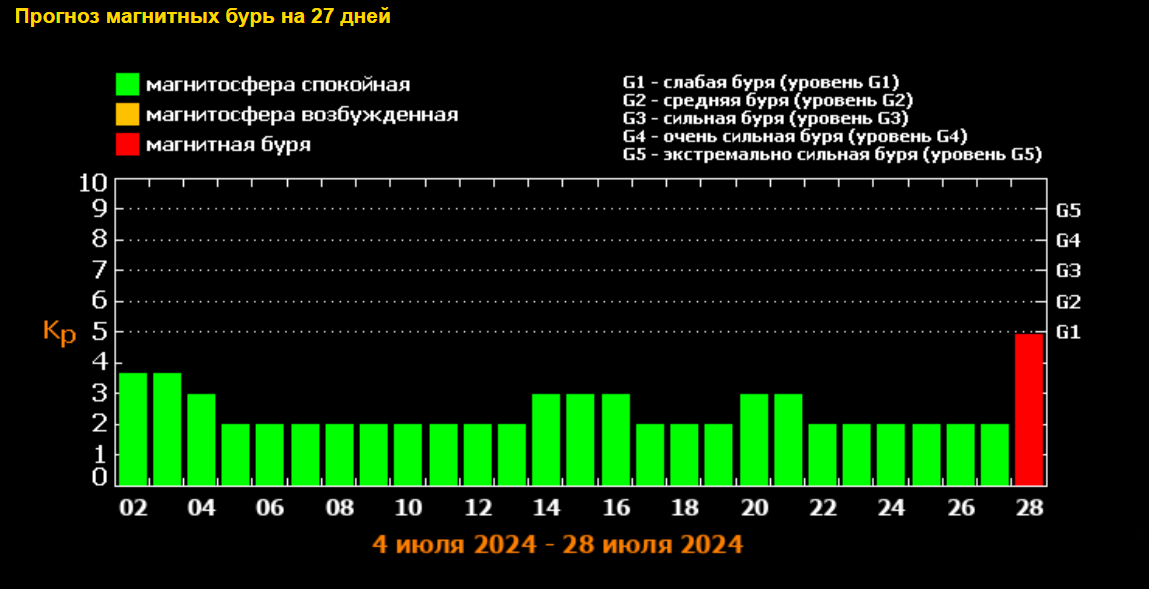Pick the green bar above date label 16
1149x589 pixels.
615,439
